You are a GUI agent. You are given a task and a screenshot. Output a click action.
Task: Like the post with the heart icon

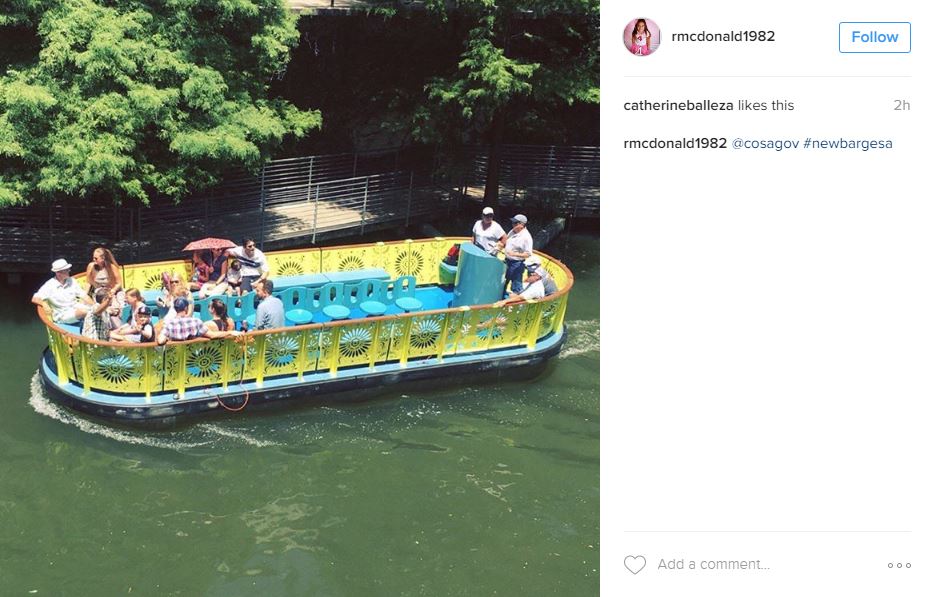pos(634,564)
